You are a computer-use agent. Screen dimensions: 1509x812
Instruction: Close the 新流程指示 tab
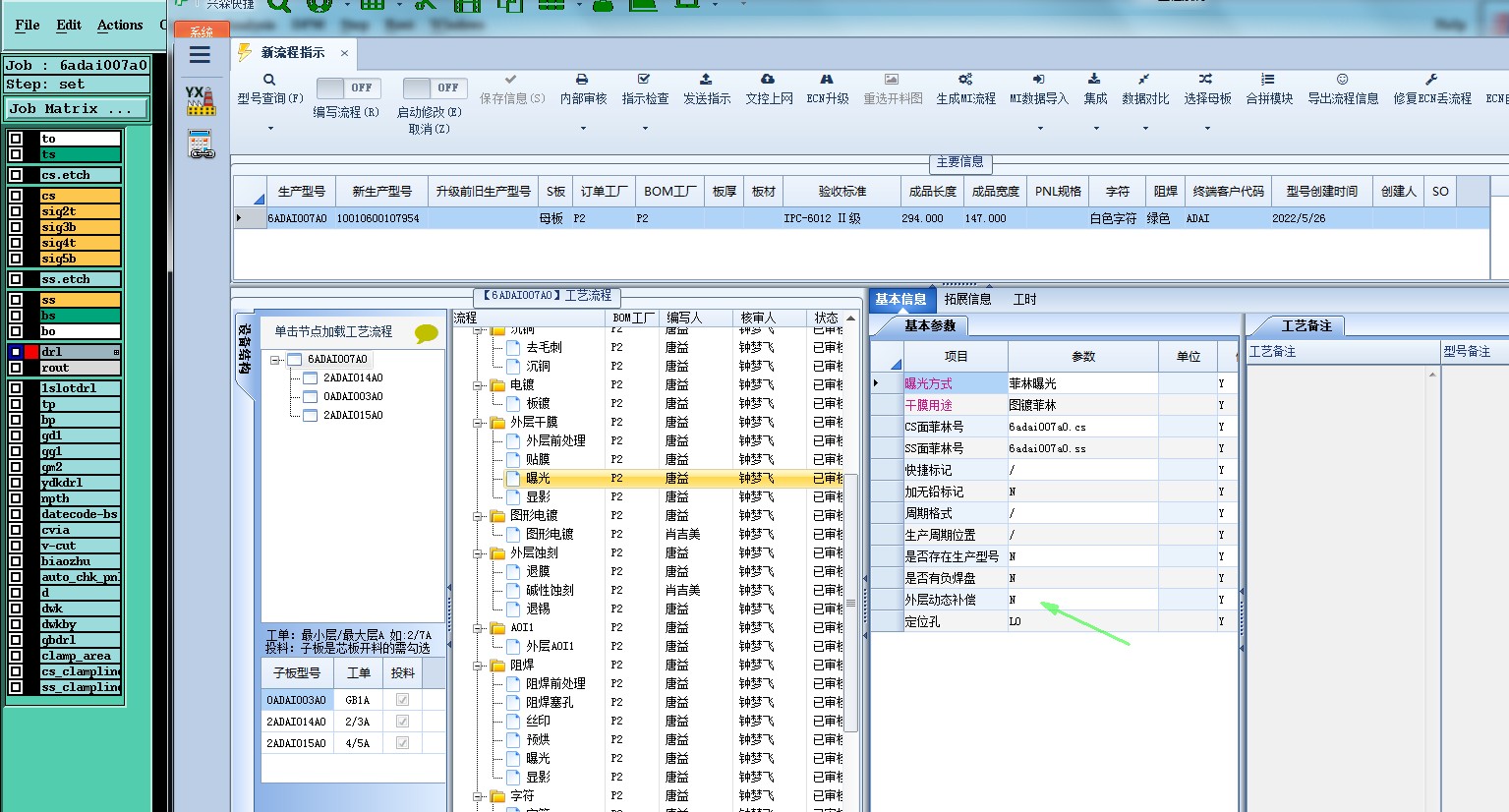tap(344, 53)
